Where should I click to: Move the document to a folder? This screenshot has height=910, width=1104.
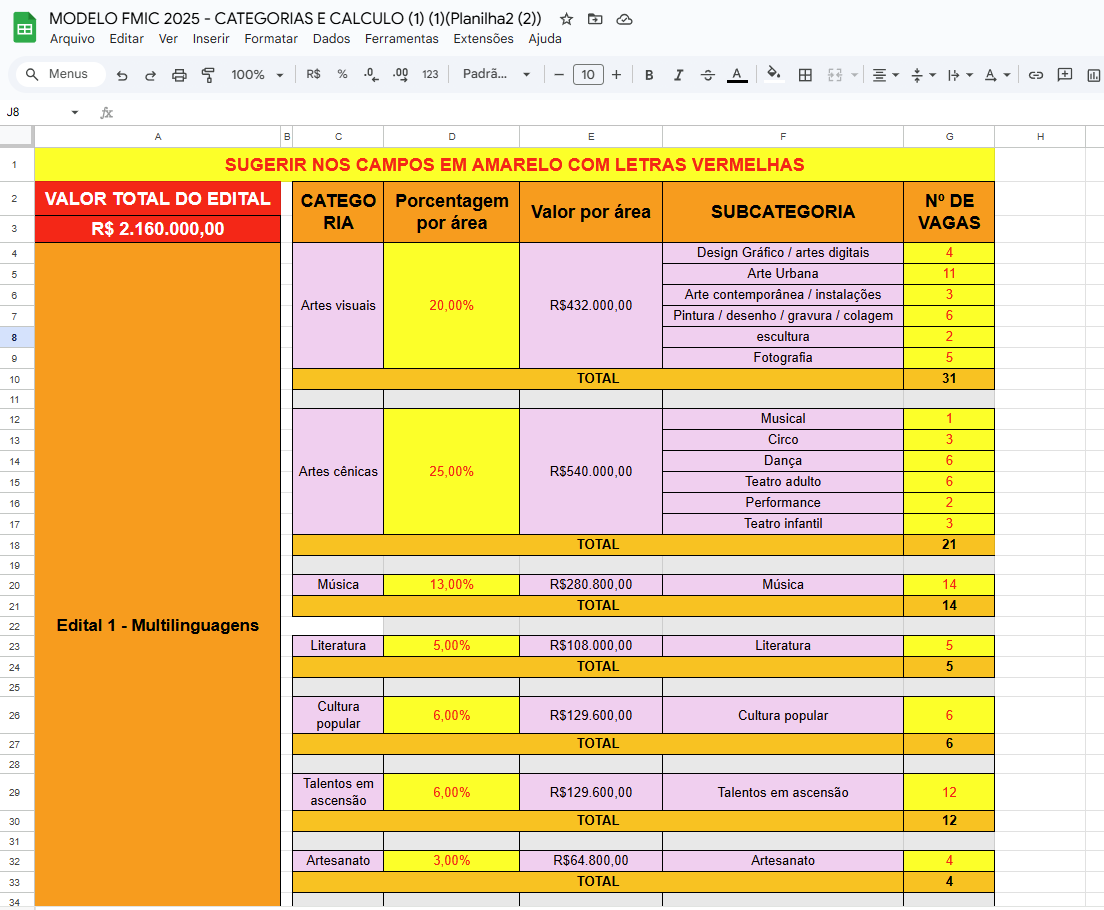tap(595, 19)
